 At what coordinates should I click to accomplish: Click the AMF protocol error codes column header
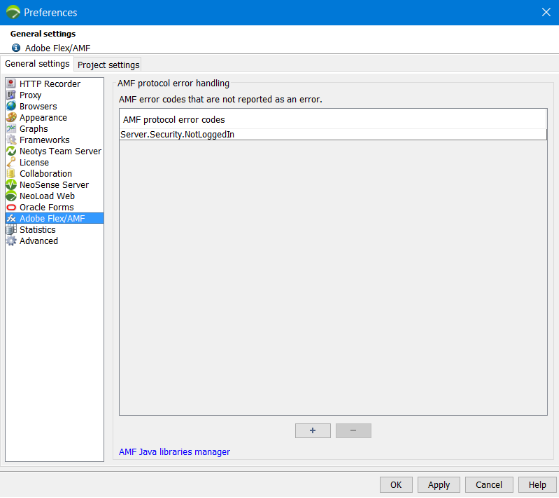pos(333,119)
